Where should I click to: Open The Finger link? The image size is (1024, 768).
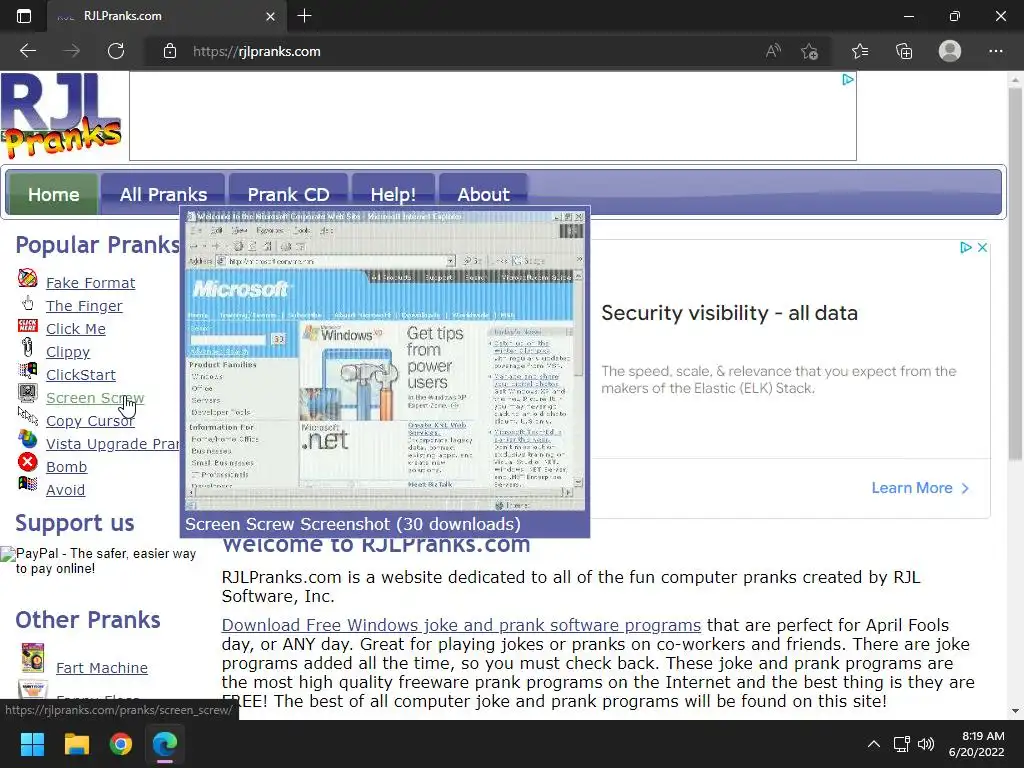click(84, 306)
